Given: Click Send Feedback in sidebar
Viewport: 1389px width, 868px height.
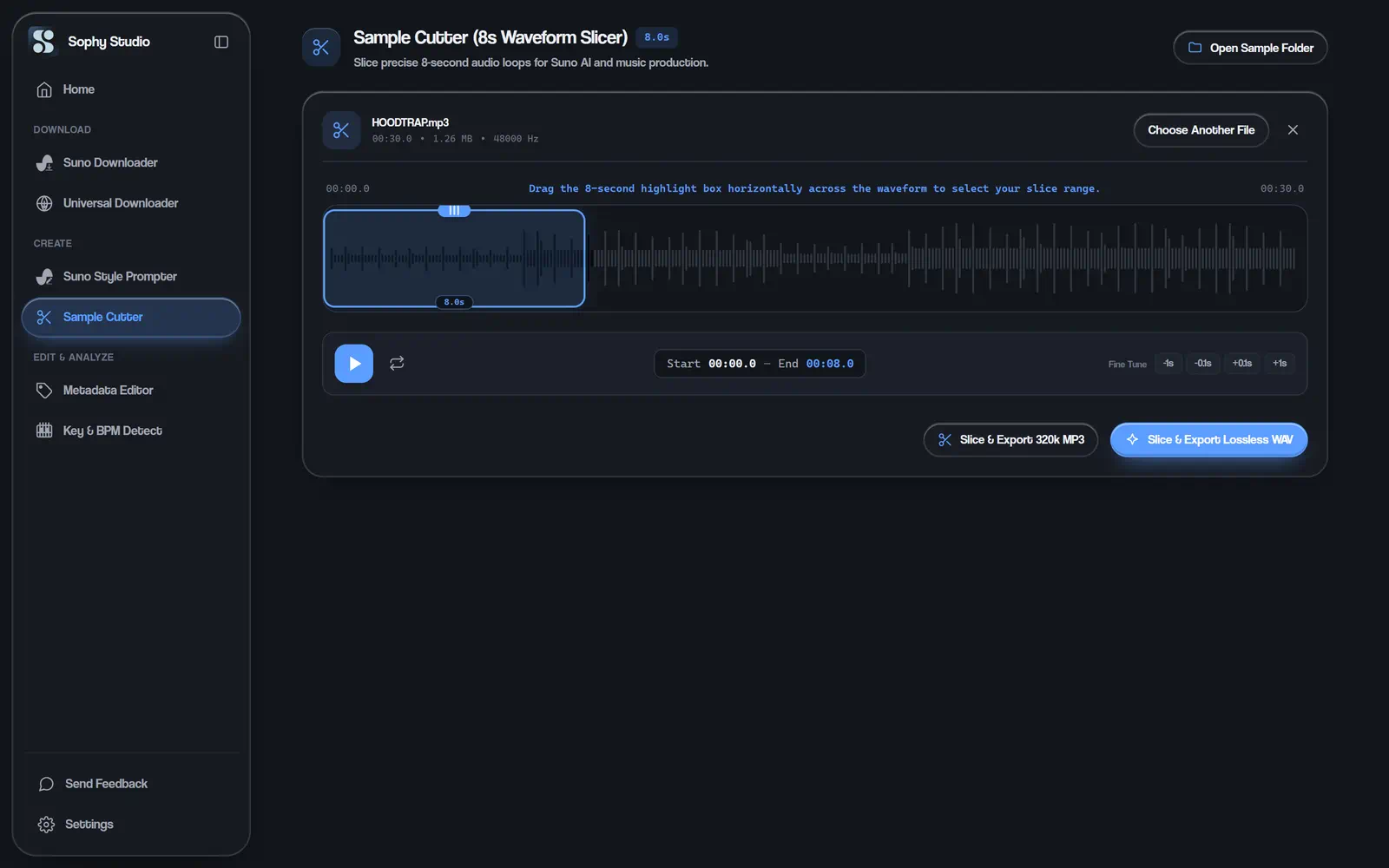Looking at the screenshot, I should pos(131,784).
